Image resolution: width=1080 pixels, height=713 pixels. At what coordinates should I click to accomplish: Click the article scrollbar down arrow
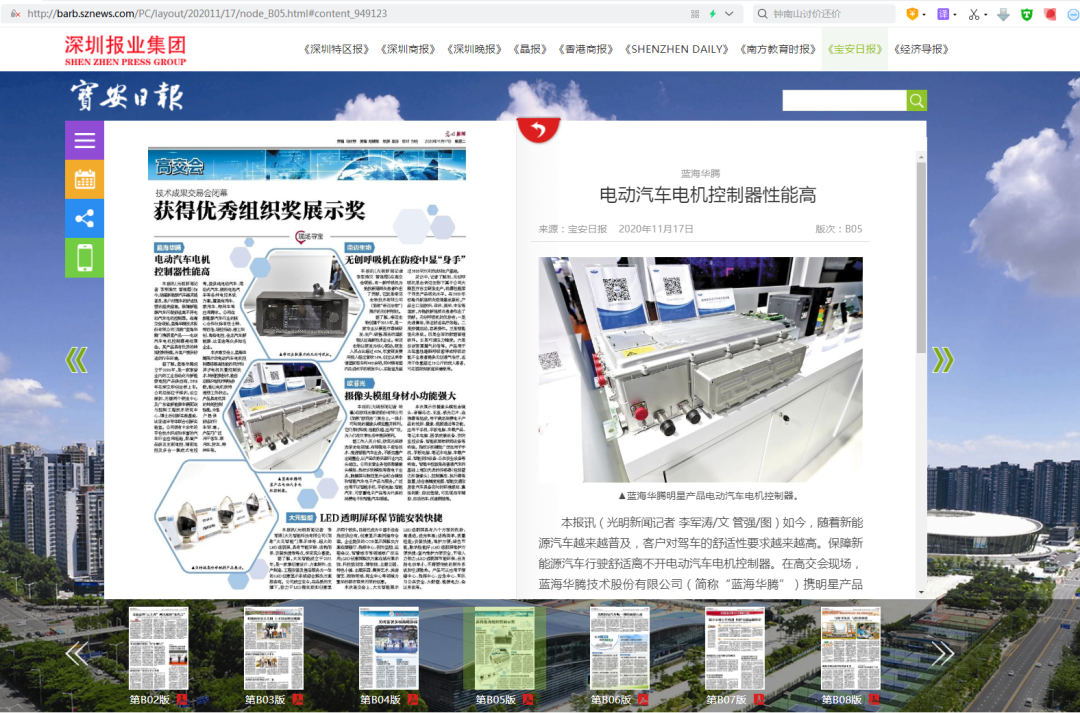[921, 591]
